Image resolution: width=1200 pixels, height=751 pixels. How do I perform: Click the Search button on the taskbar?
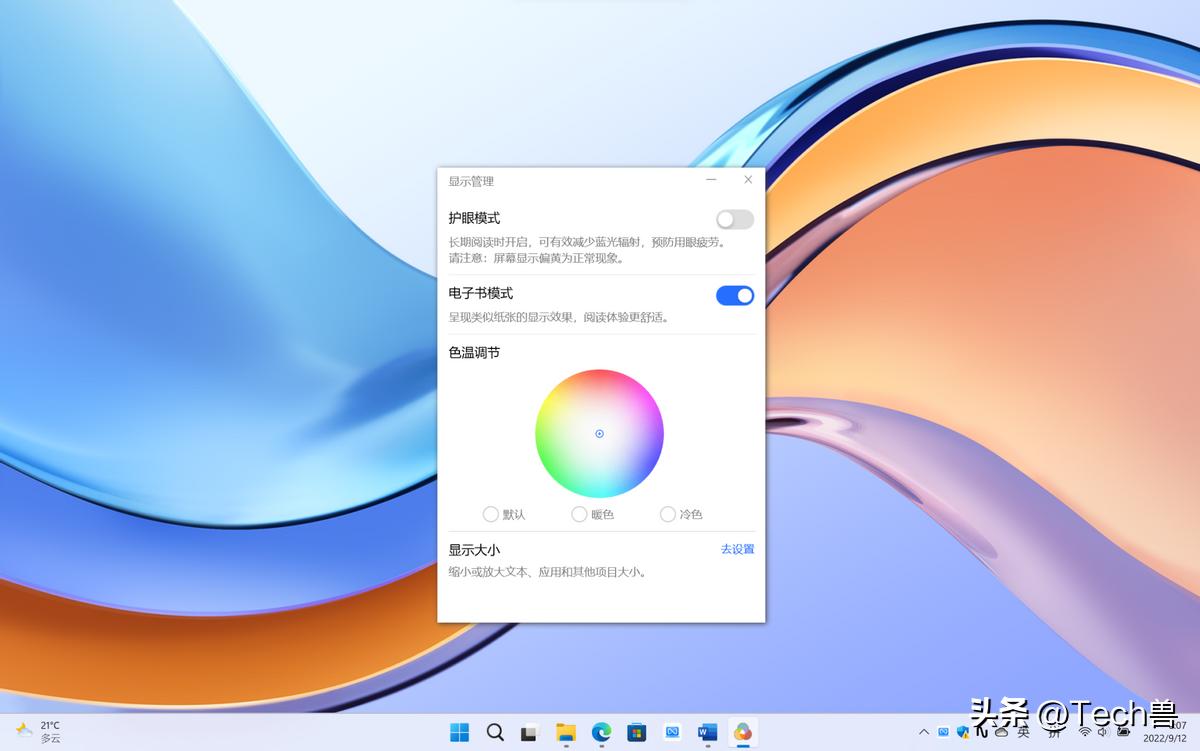pyautogui.click(x=495, y=733)
